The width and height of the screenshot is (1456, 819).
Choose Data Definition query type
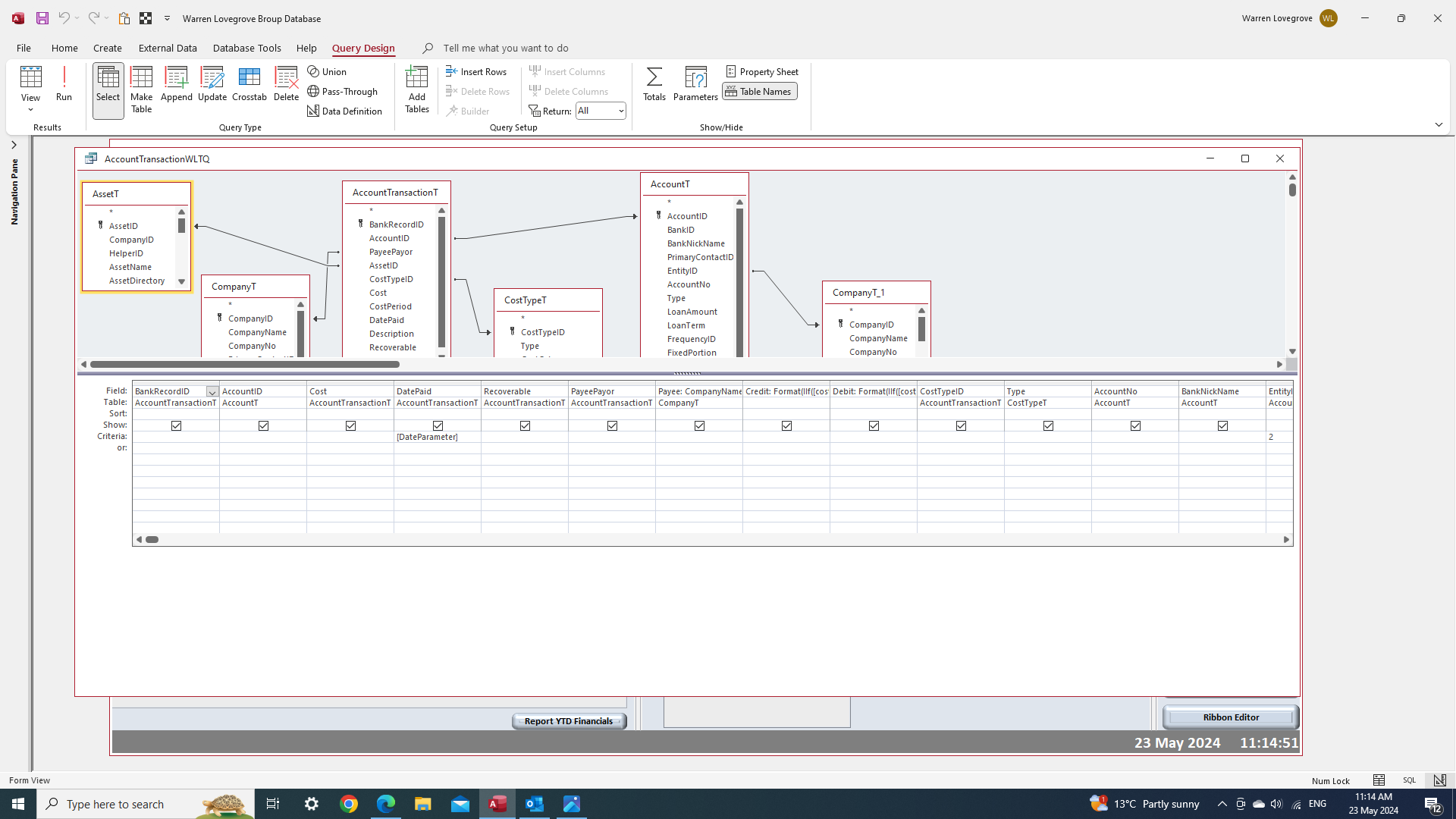click(345, 111)
